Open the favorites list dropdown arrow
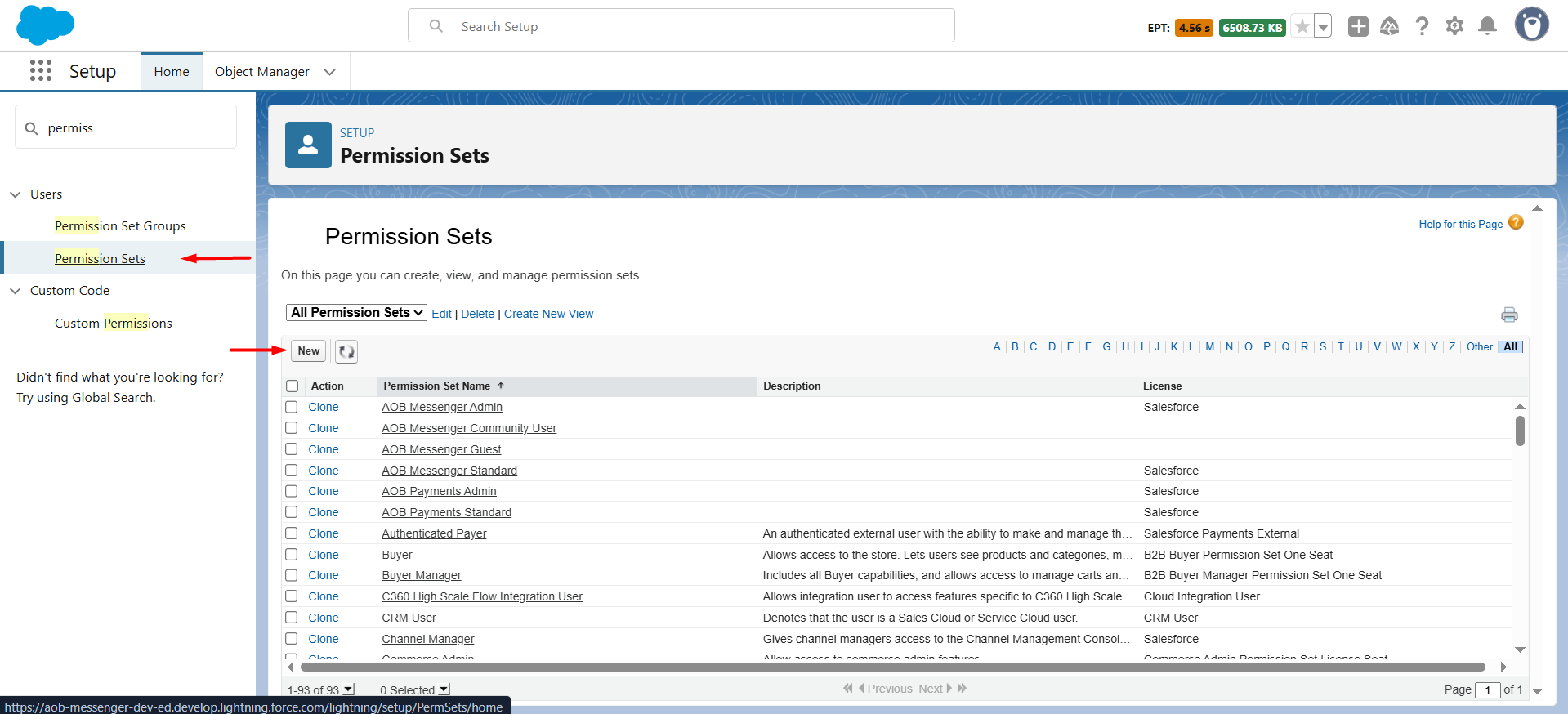This screenshot has height=714, width=1568. point(1323,27)
